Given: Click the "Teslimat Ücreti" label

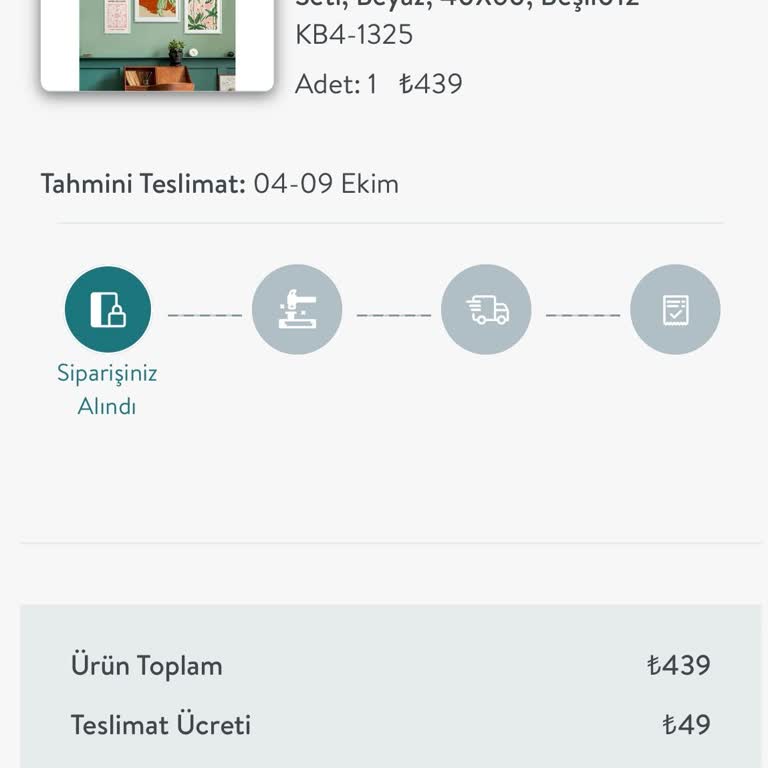Looking at the screenshot, I should click(x=160, y=725).
